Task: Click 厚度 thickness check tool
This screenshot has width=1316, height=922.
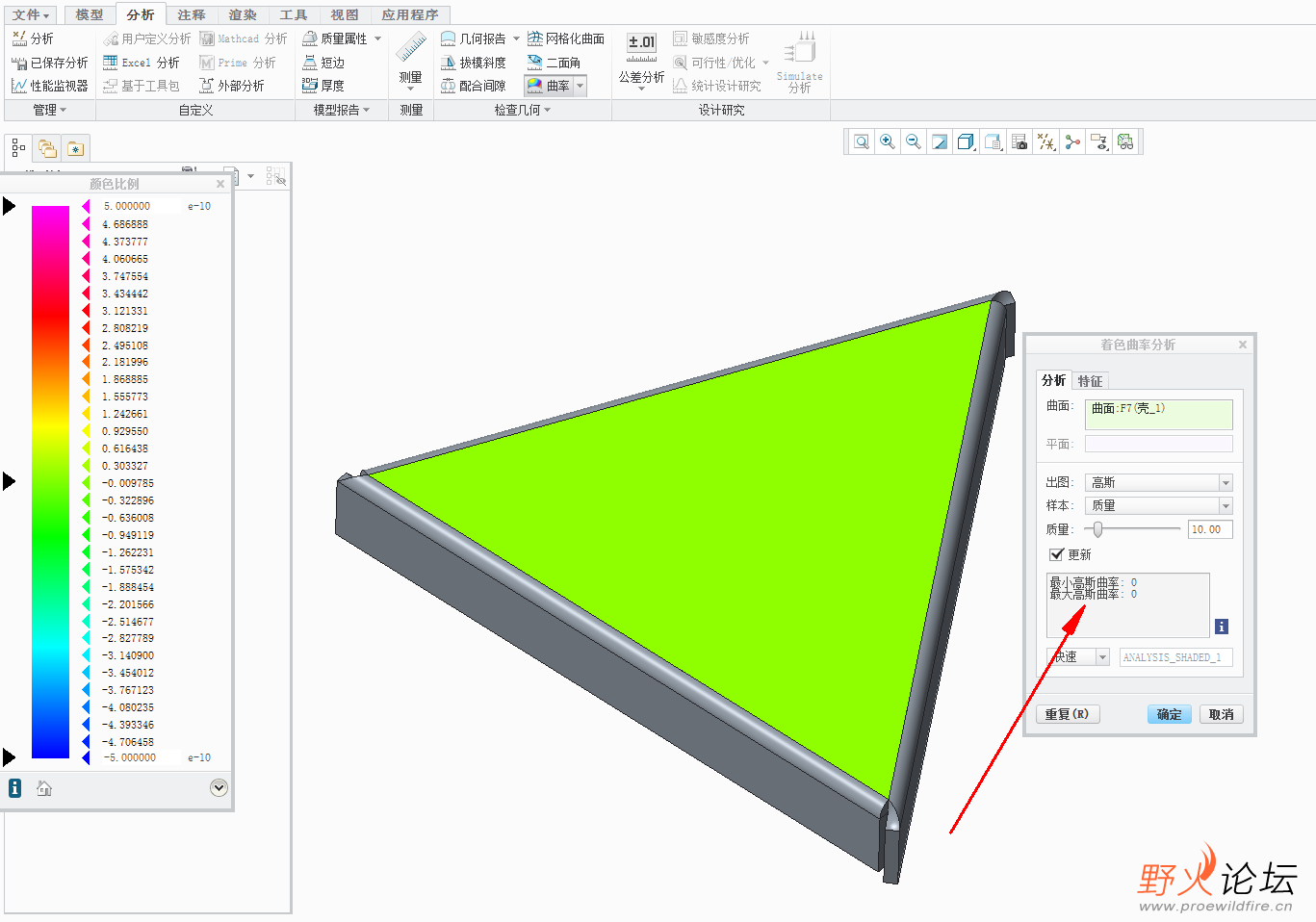Action: point(323,86)
